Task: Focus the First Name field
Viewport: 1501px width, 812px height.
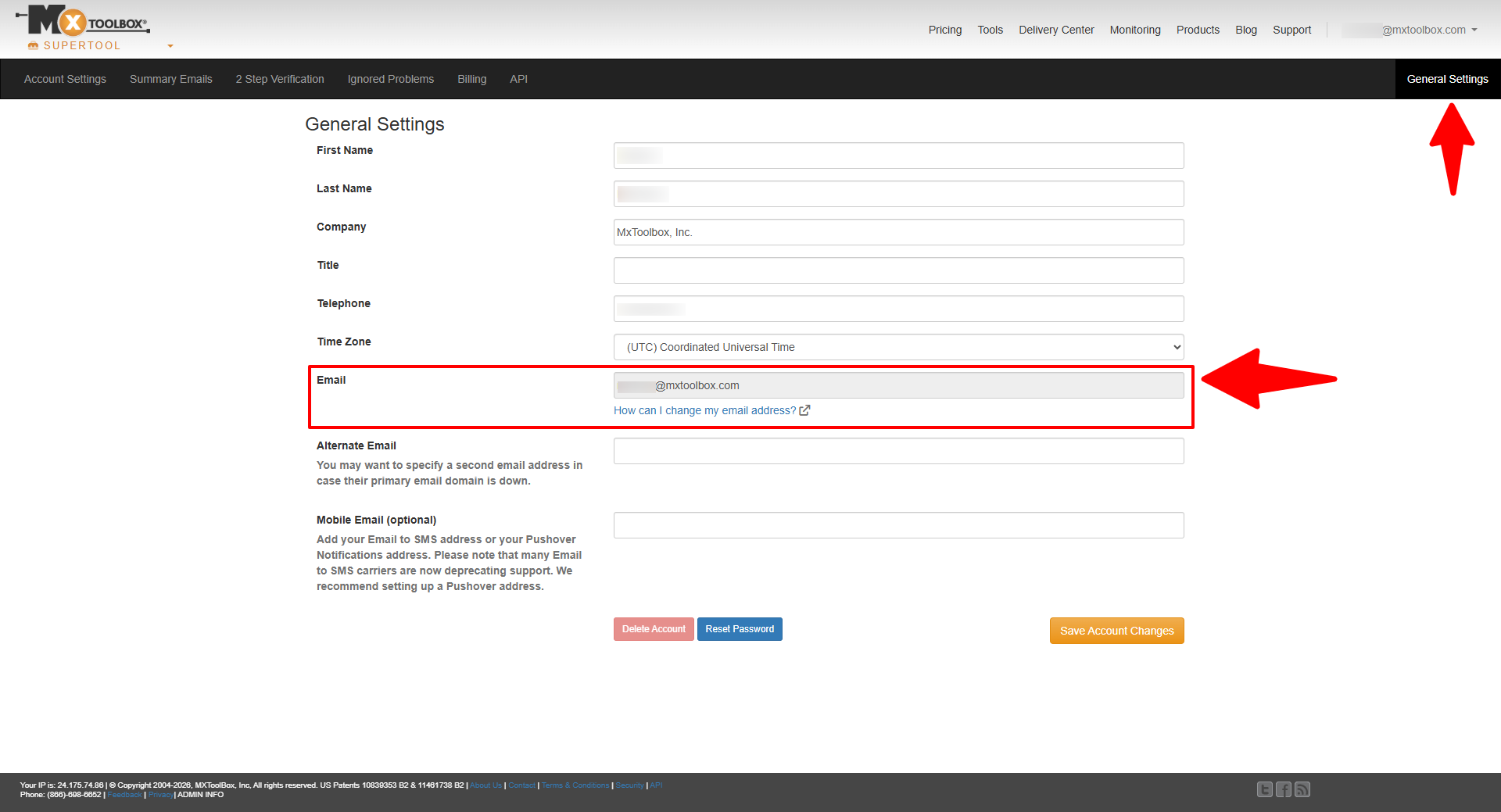Action: point(898,156)
